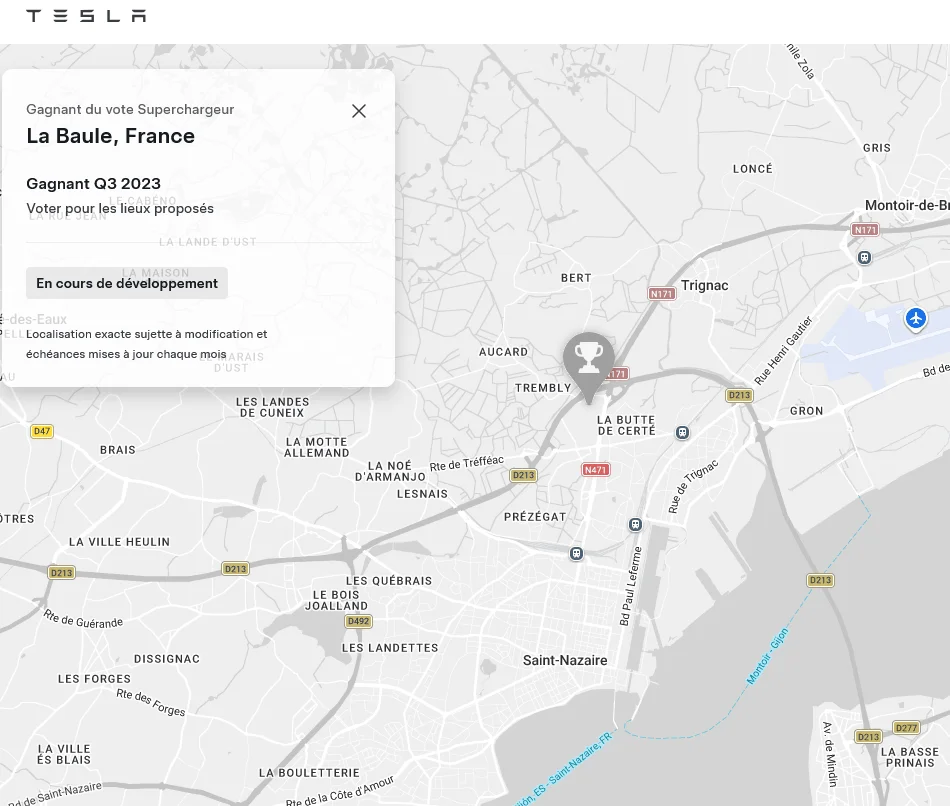Click the D213 shield above Les Québrais

(236, 568)
